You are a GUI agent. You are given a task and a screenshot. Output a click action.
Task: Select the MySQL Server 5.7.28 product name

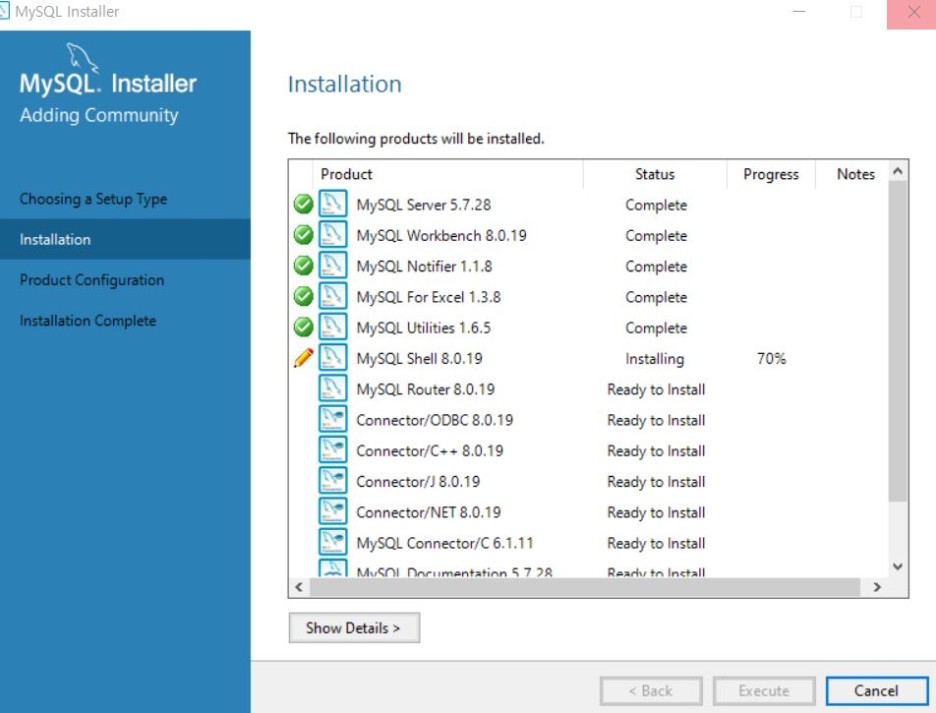423,205
